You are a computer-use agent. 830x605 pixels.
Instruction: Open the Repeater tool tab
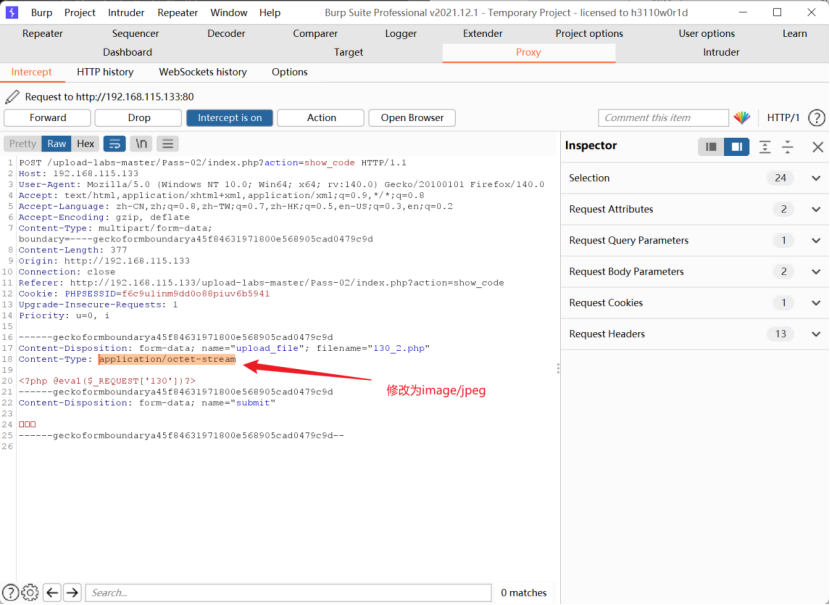pos(42,33)
